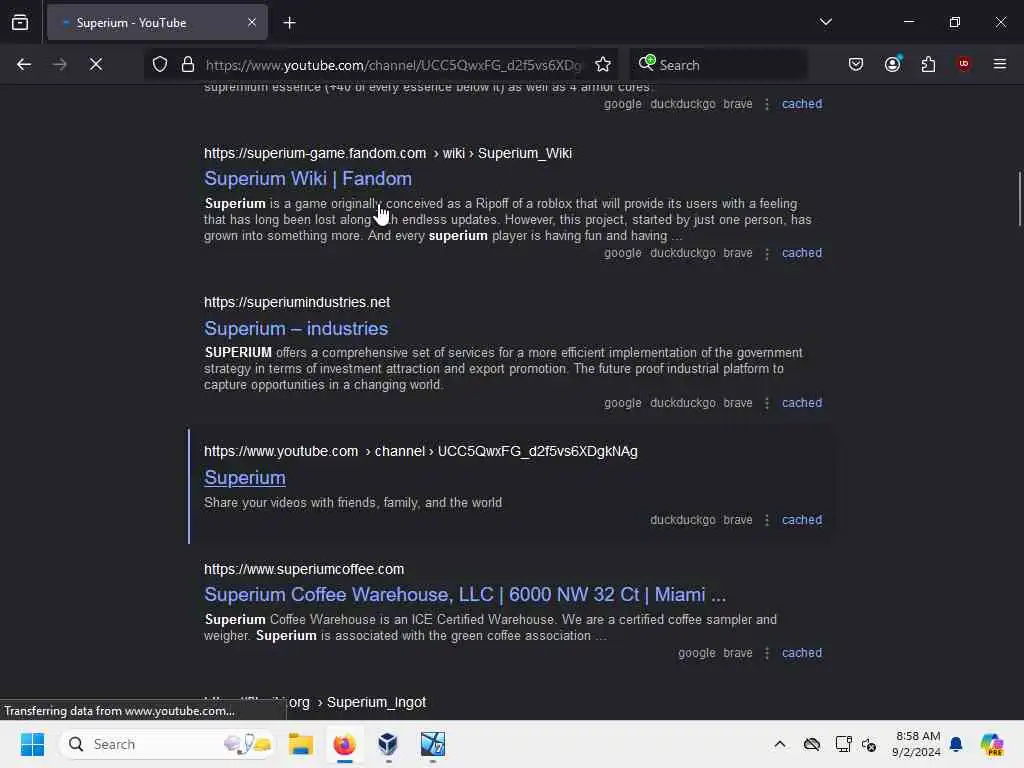Screen dimensions: 1024x768
Task: Click brave under the YouTube result
Action: pos(737,520)
